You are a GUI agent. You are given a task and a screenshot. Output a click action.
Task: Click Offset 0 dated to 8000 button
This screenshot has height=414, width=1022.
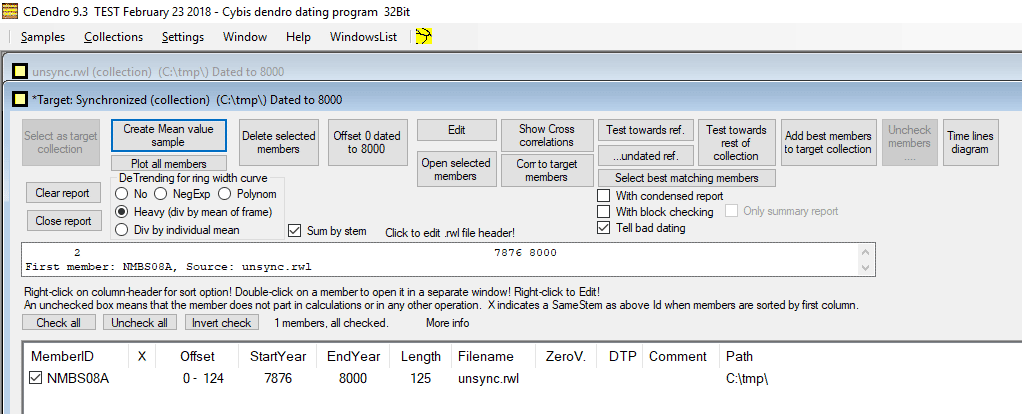(367, 142)
